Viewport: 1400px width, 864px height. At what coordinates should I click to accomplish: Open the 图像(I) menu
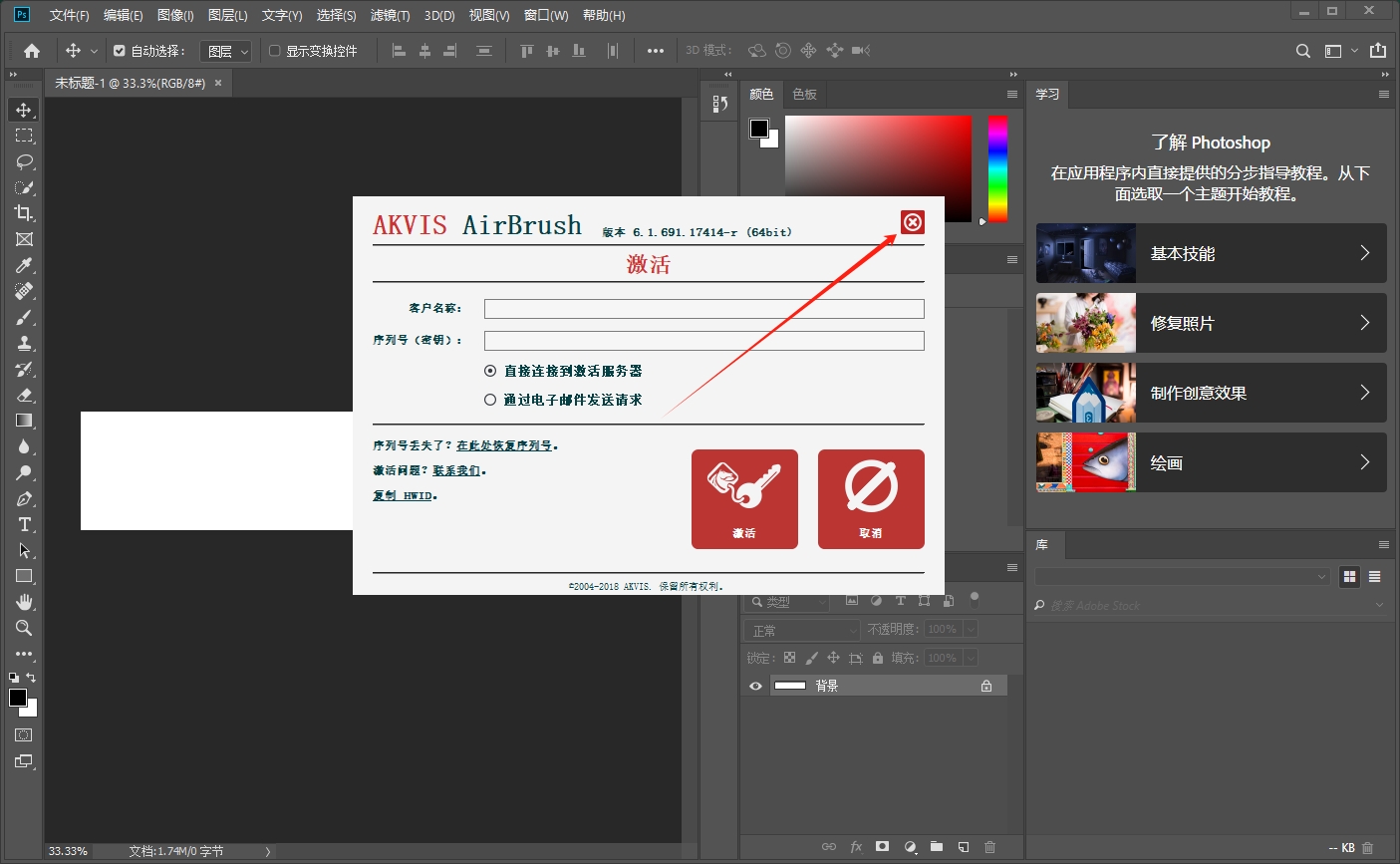pyautogui.click(x=175, y=15)
